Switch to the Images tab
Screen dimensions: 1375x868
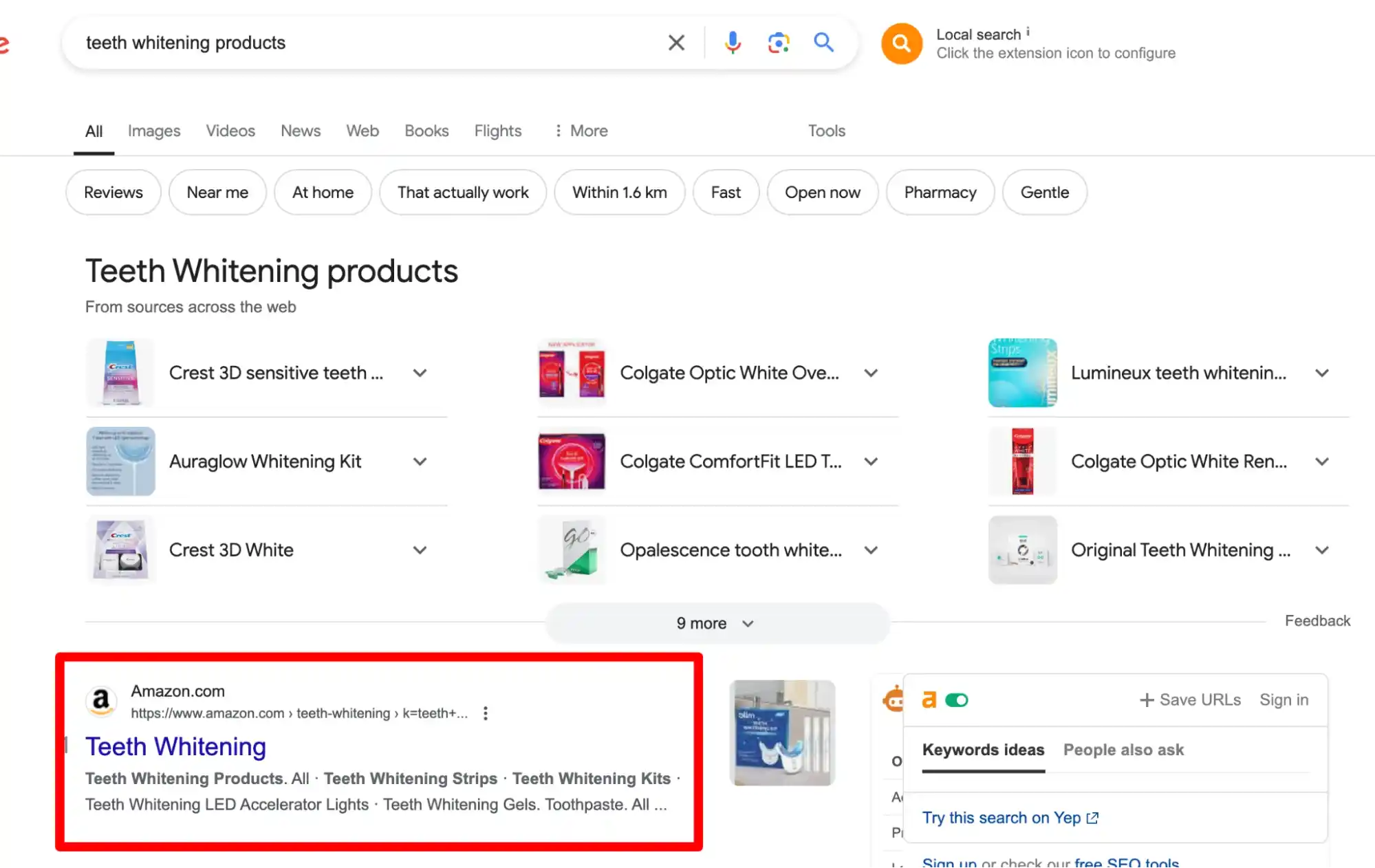tap(154, 131)
